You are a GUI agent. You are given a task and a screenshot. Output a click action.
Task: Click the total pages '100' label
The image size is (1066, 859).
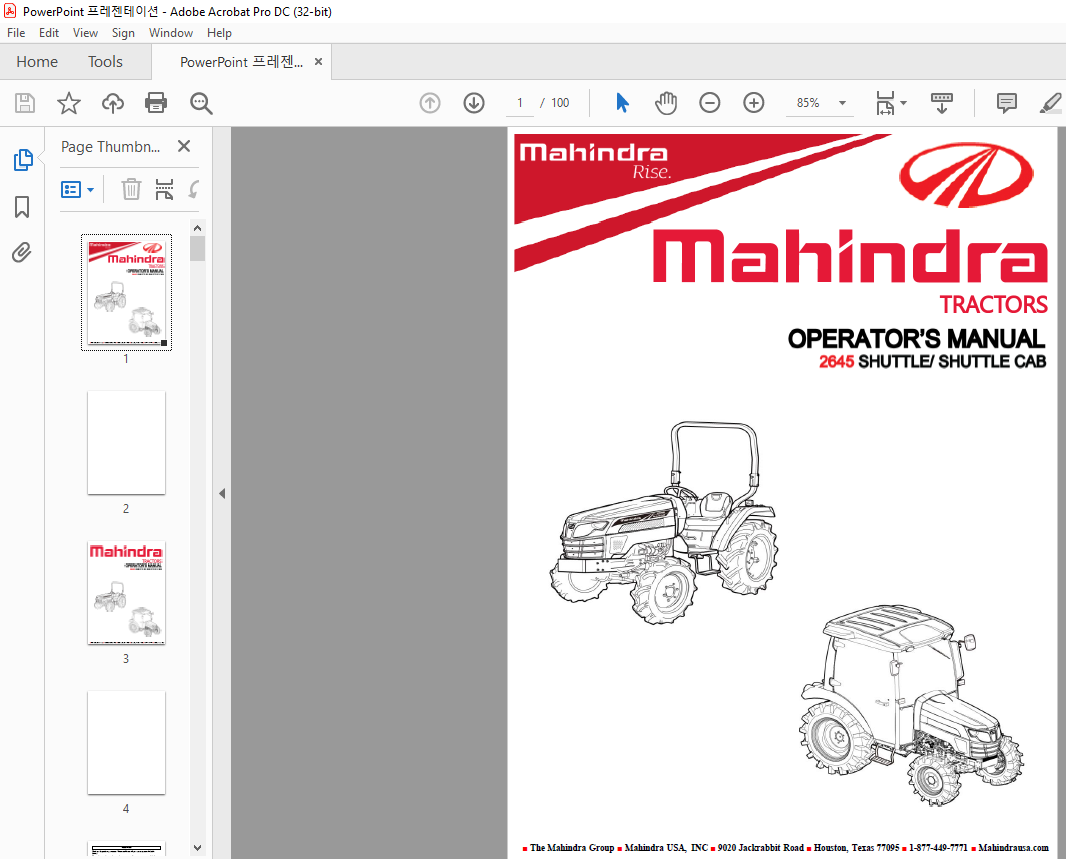pyautogui.click(x=560, y=103)
